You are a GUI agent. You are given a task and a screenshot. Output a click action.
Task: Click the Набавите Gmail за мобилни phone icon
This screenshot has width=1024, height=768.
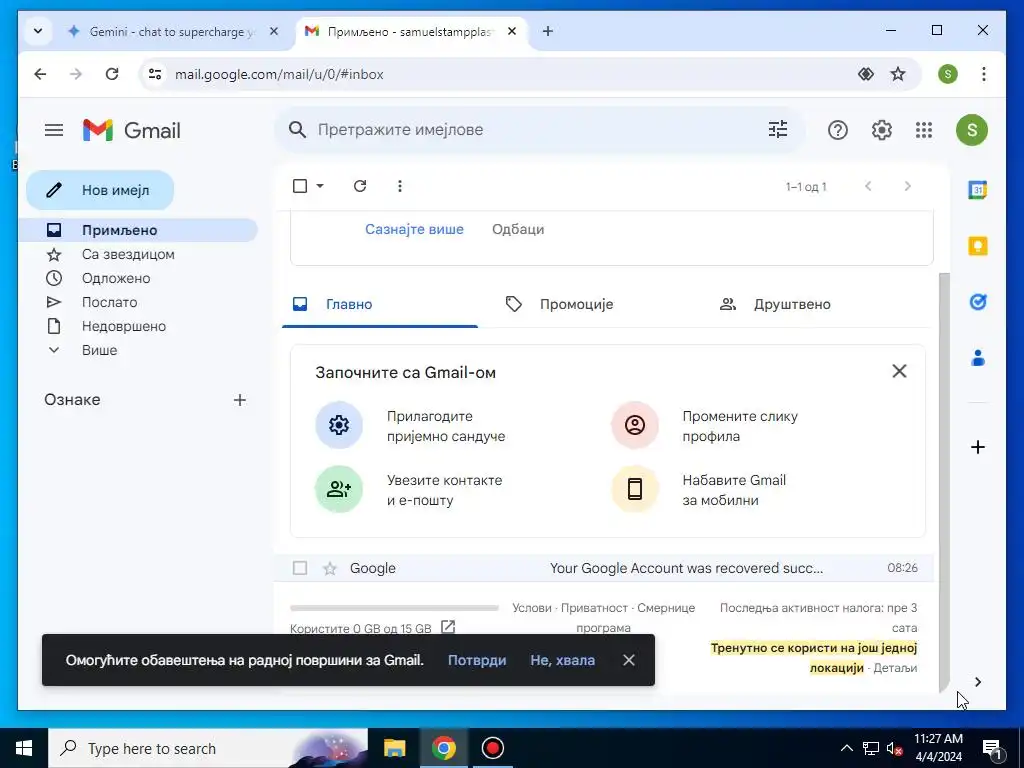click(x=635, y=489)
